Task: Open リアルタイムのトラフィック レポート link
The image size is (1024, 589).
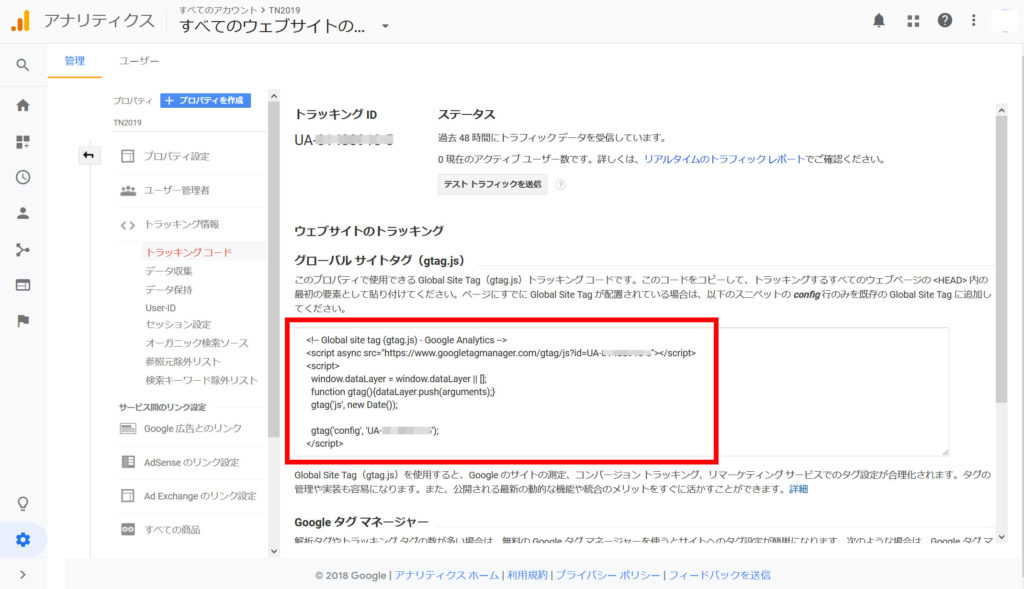Action: [x=724, y=159]
